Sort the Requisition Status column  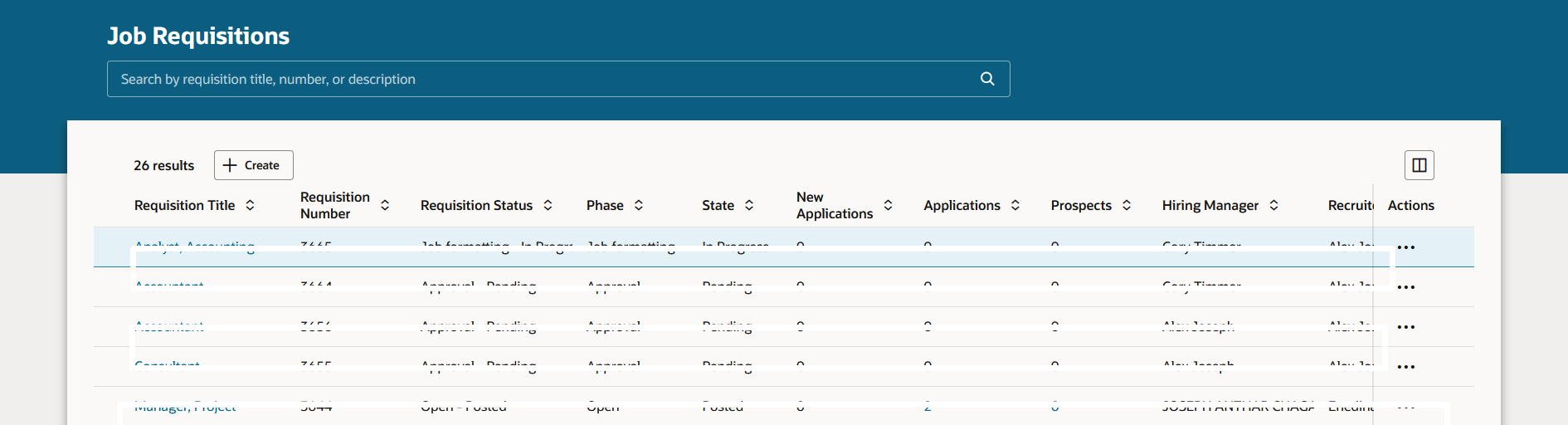548,205
